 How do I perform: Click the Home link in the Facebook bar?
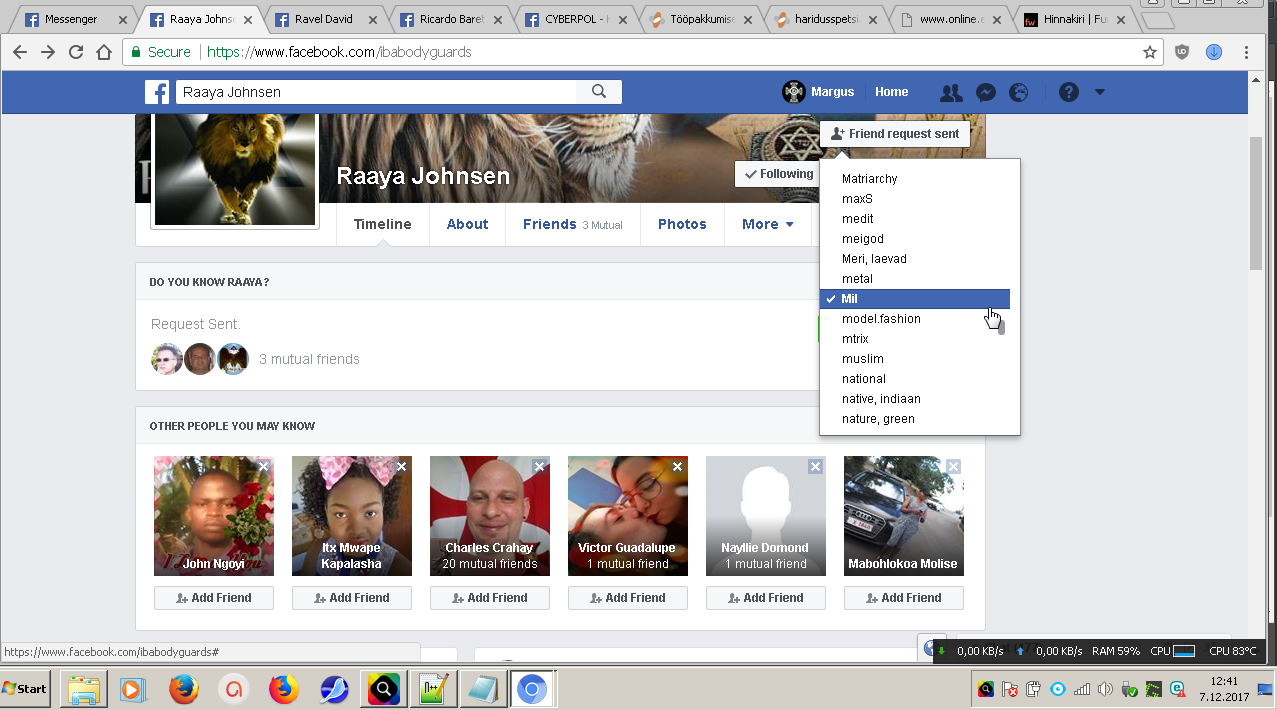point(892,92)
